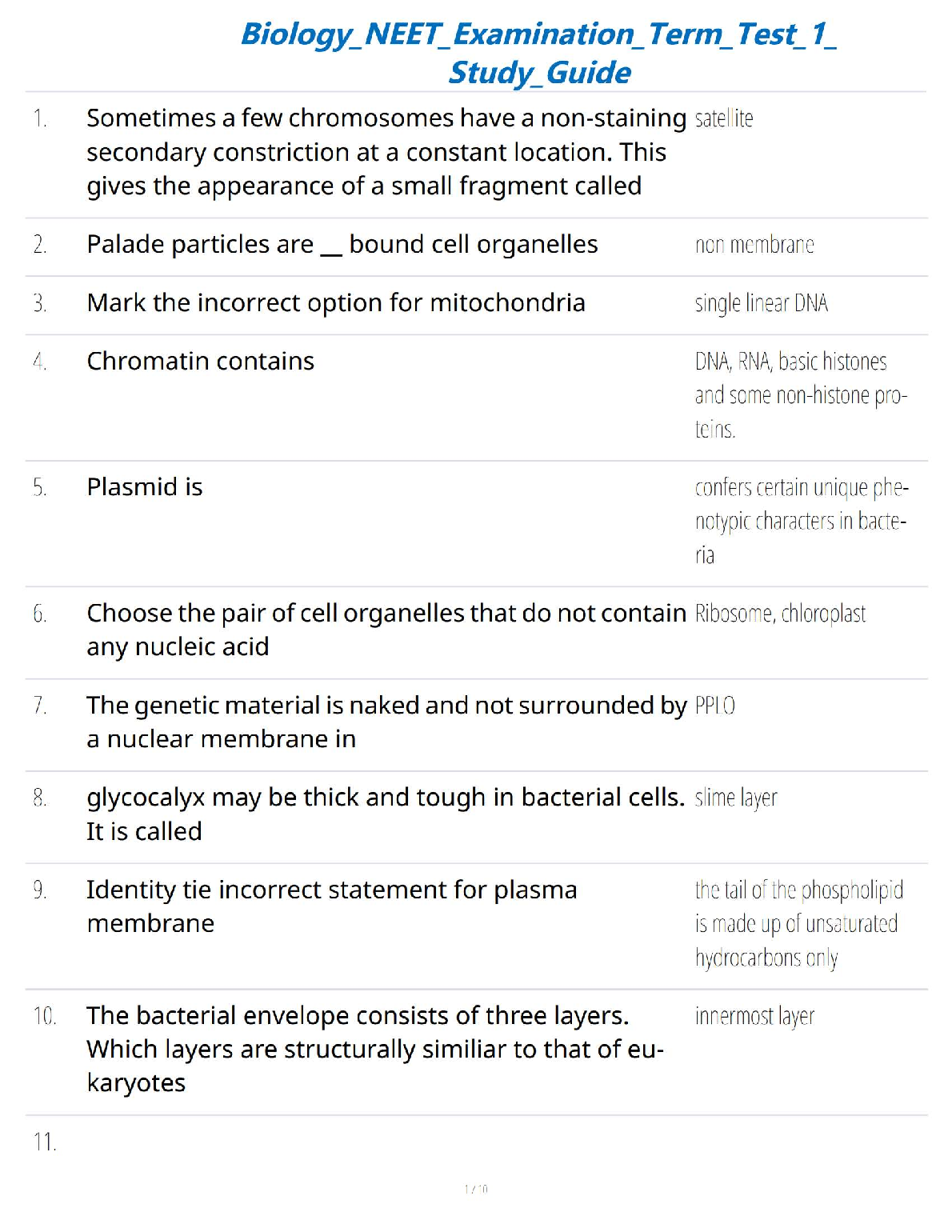Click the naked genetic material question
The height and width of the screenshot is (1232, 952).
point(386,722)
